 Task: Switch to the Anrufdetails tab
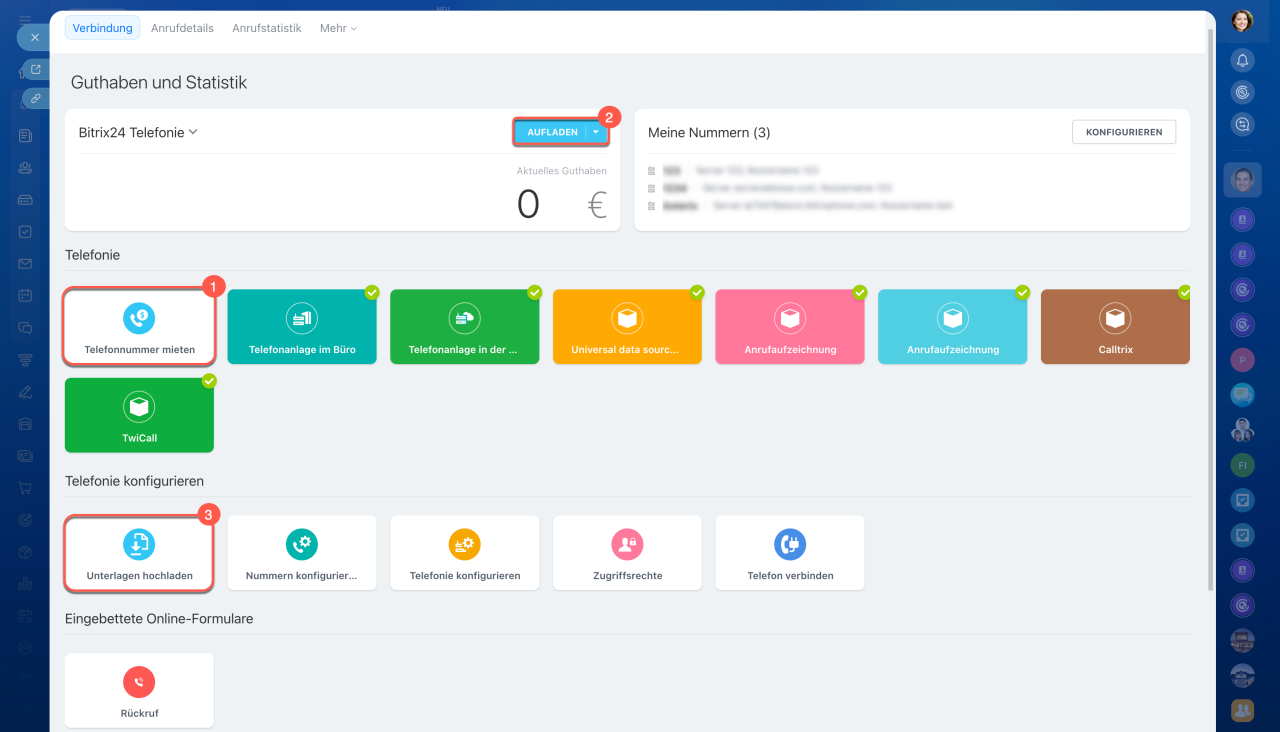pyautogui.click(x=182, y=28)
